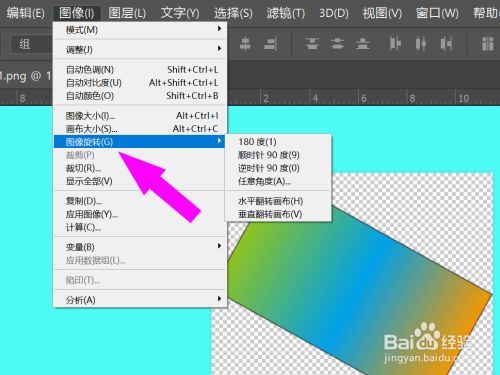This screenshot has height=375, width=500.
Task: Rotate image 逆时针 90 度(0)
Action: (x=278, y=168)
